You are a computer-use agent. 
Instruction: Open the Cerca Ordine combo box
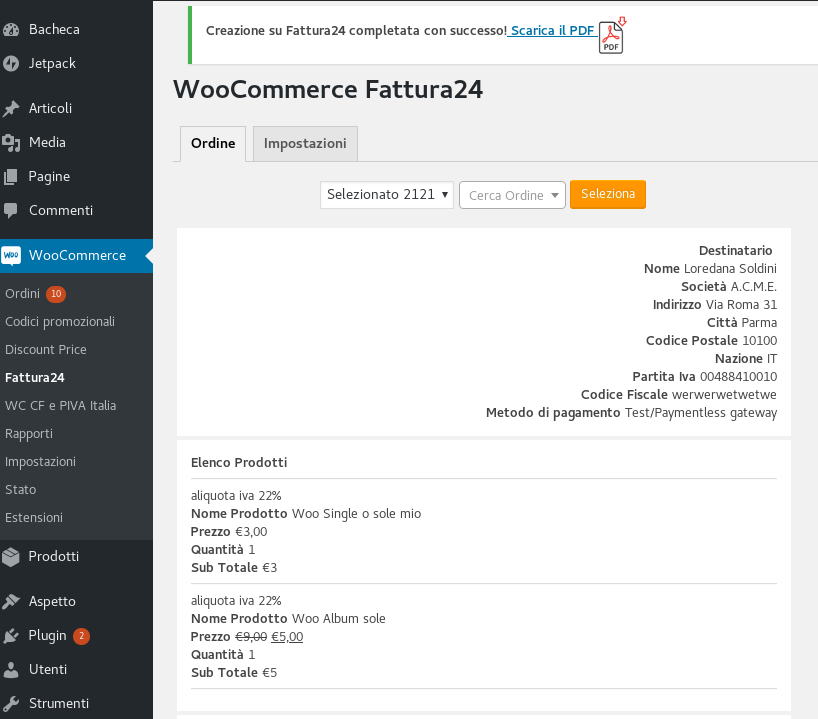[x=512, y=195]
